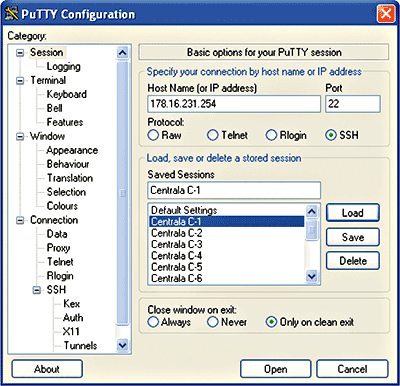Screen dimensions: 400x386
Task: Click the Host Name input field
Action: pyautogui.click(x=234, y=104)
